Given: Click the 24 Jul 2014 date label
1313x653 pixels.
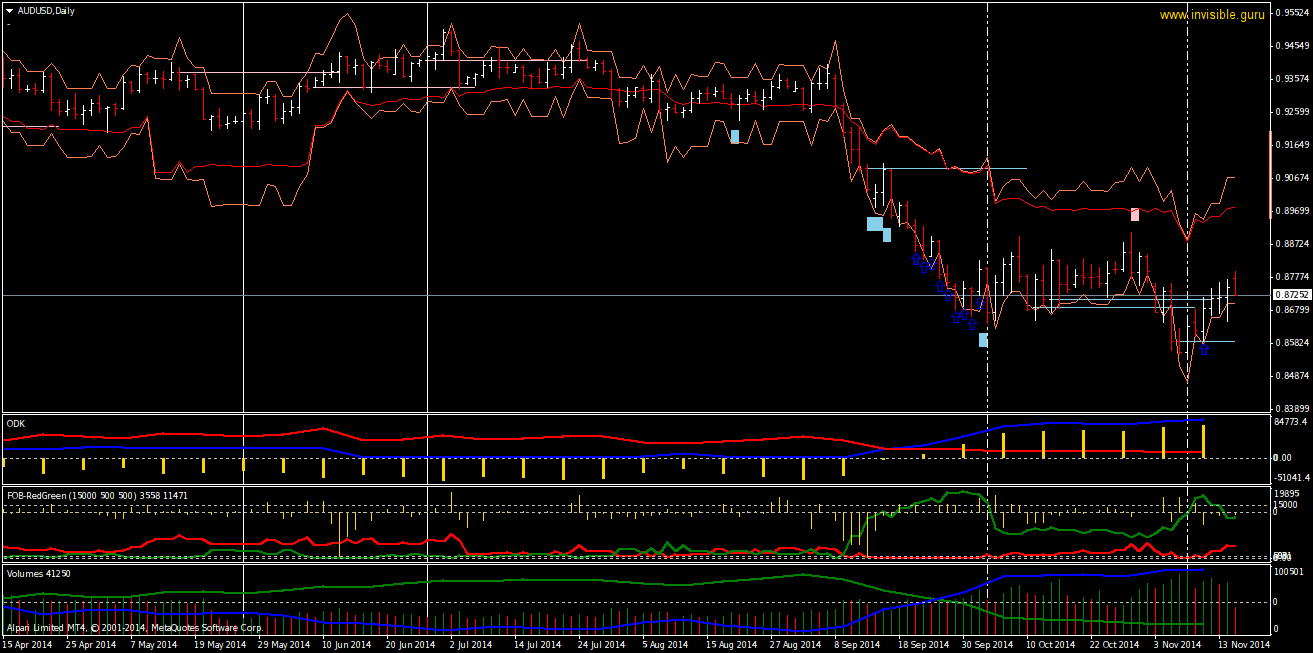Looking at the screenshot, I should pos(602,646).
